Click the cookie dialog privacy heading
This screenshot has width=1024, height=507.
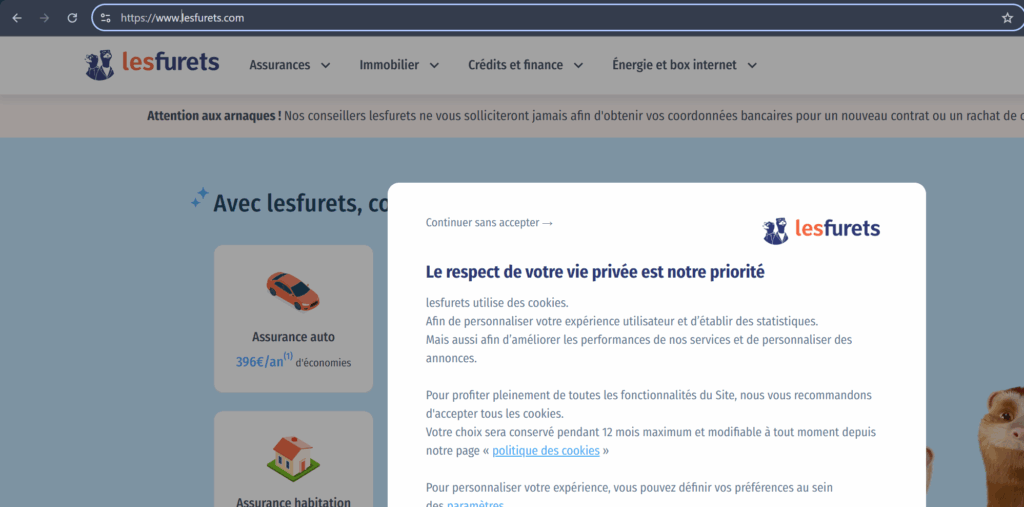point(595,272)
